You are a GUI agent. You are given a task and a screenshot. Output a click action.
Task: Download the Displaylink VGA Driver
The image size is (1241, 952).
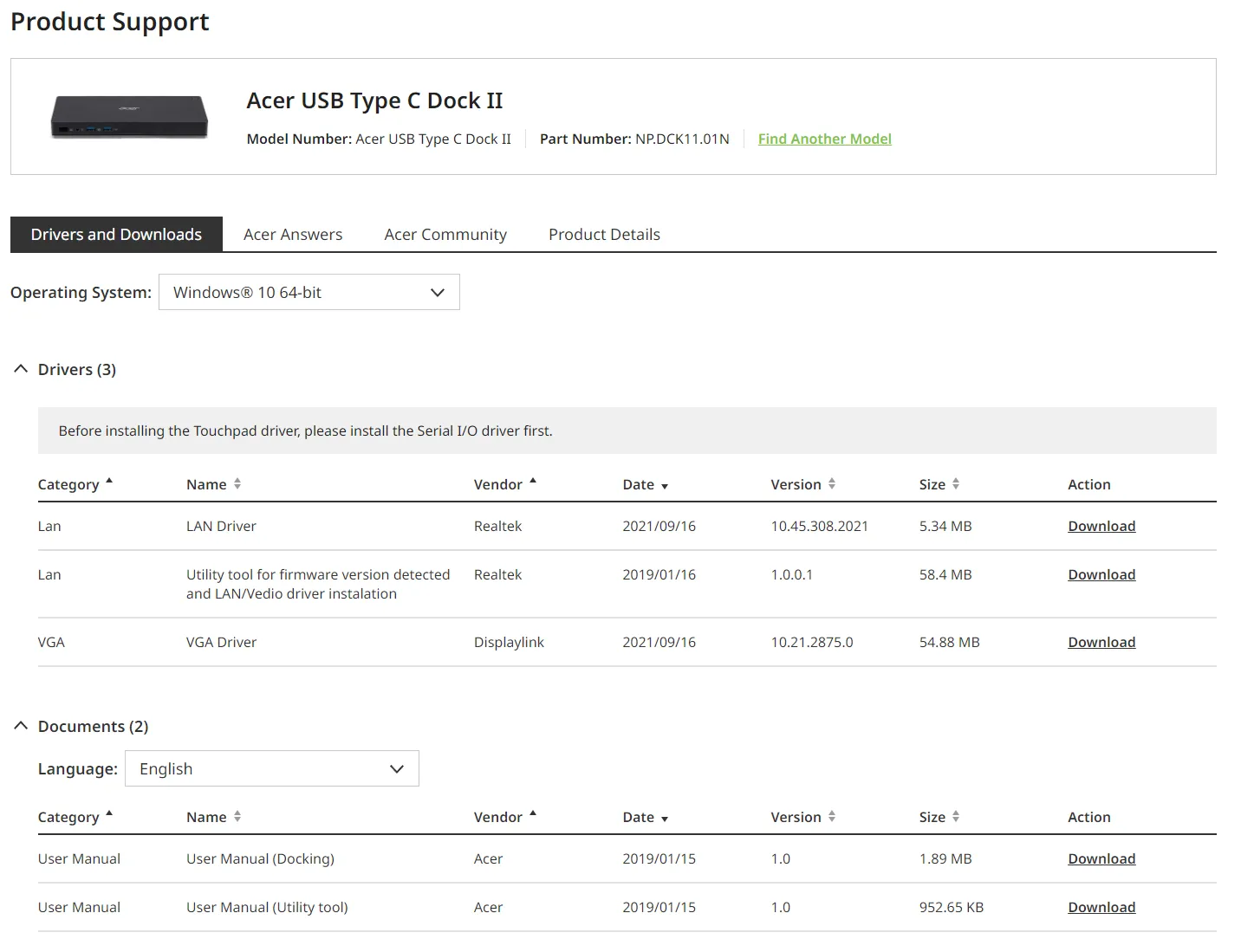click(x=1101, y=642)
